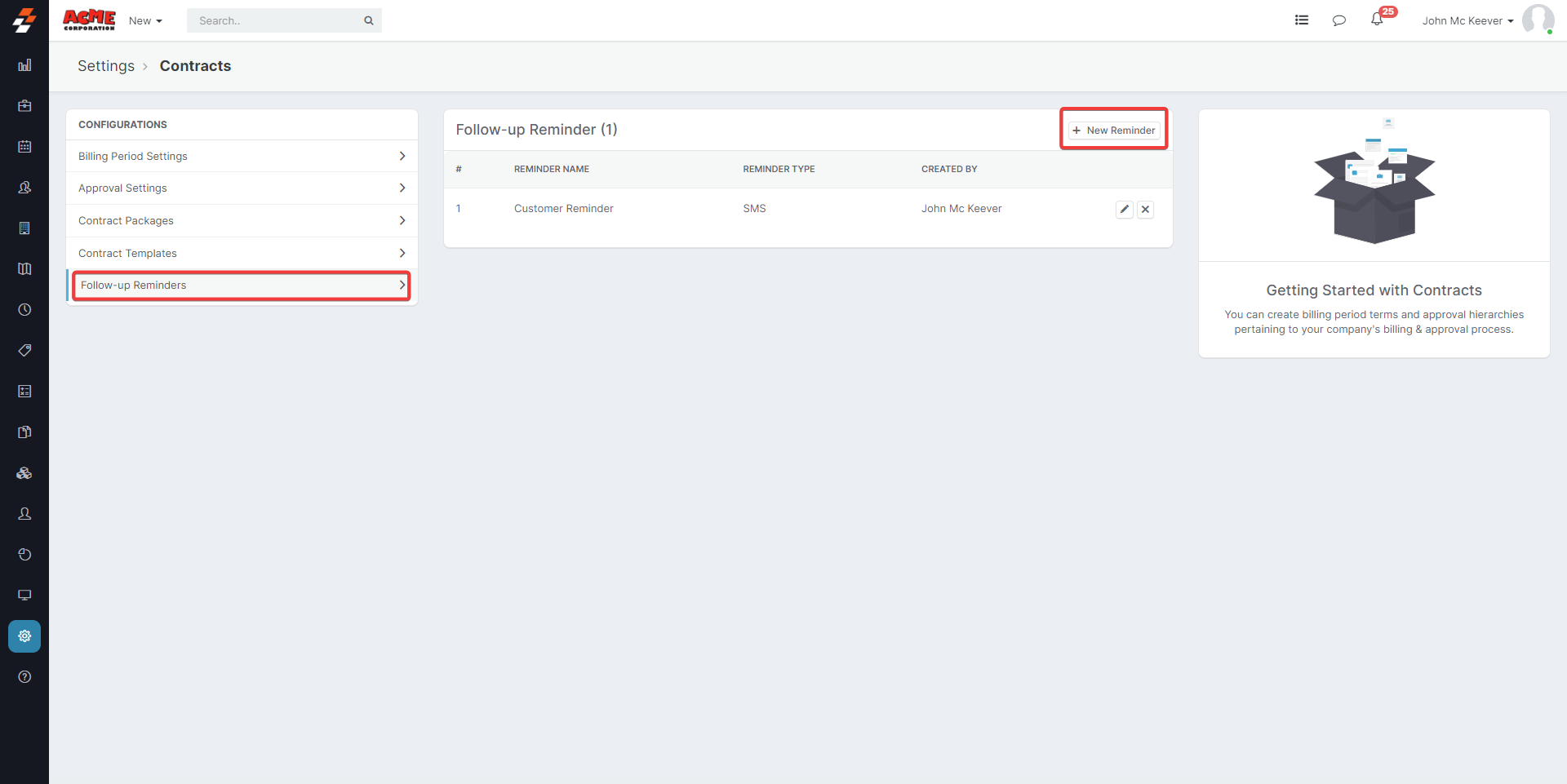Click the Contracts breadcrumb title
This screenshot has width=1567, height=784.
coord(195,66)
